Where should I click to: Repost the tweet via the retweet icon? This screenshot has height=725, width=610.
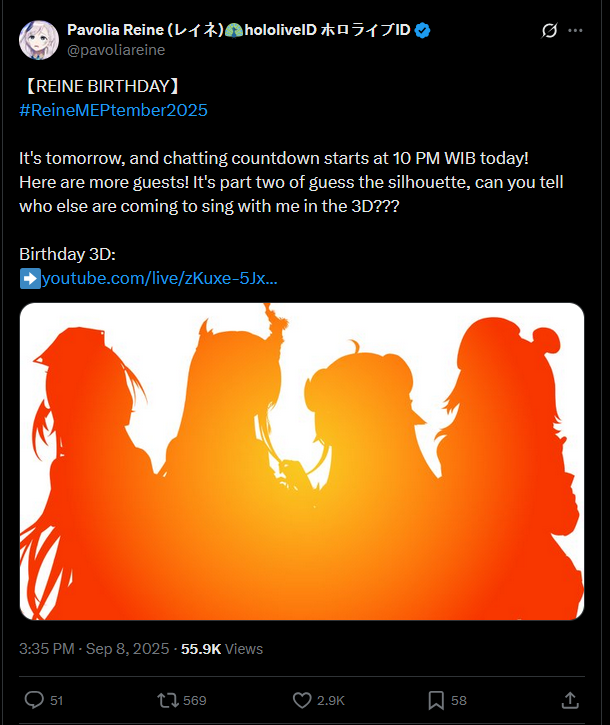pyautogui.click(x=167, y=700)
